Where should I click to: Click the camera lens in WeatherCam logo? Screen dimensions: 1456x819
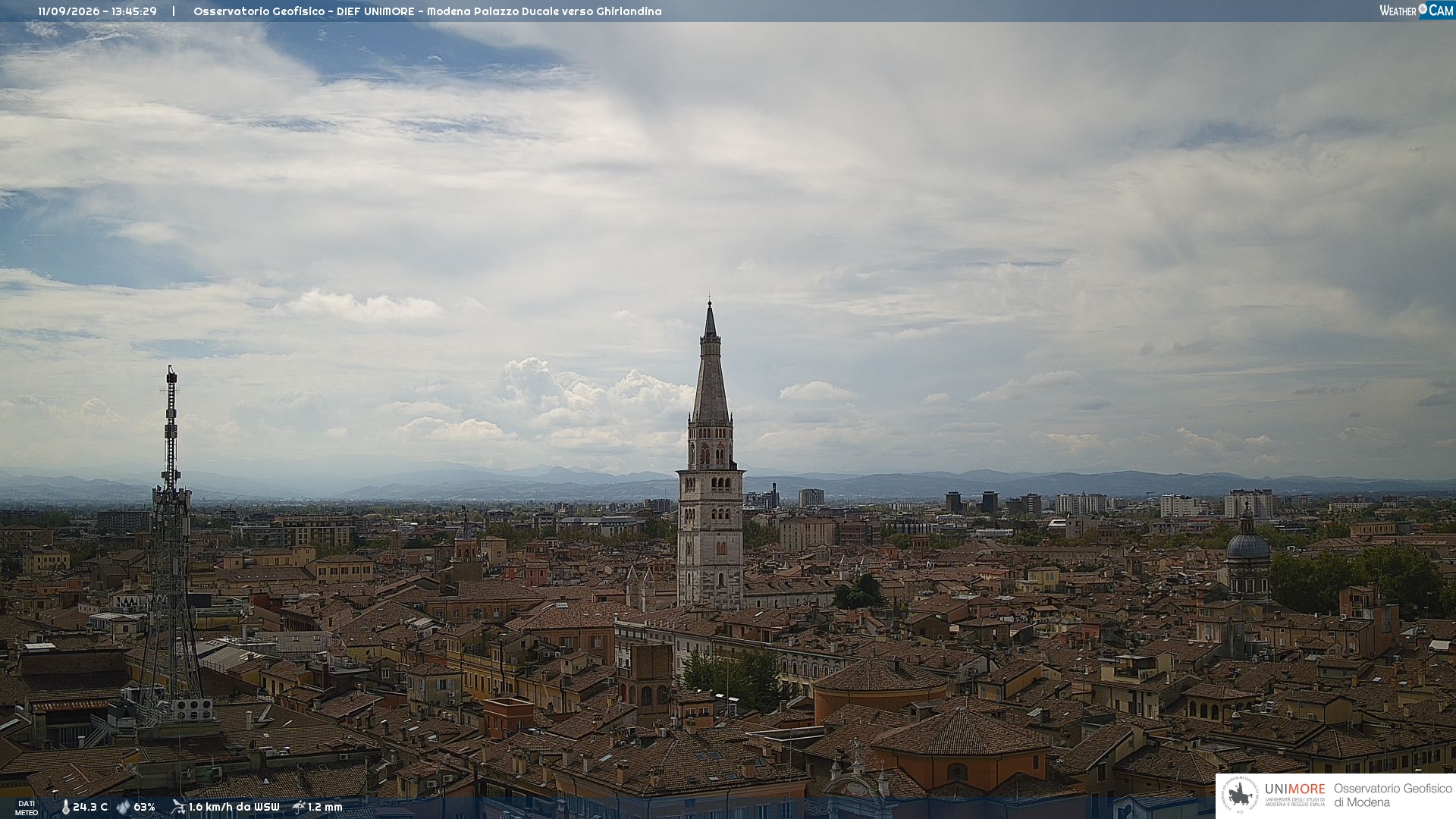[1423, 9]
